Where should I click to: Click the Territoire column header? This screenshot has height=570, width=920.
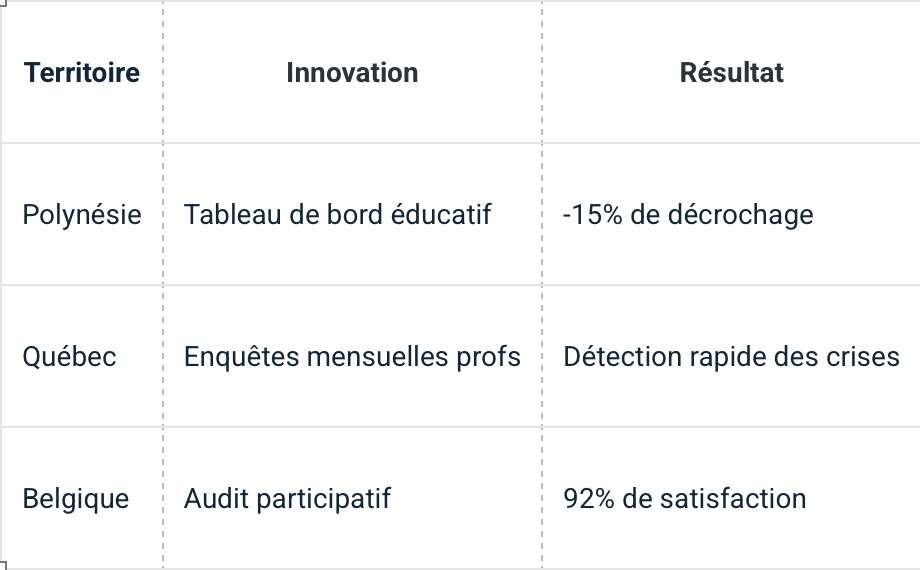point(82,73)
